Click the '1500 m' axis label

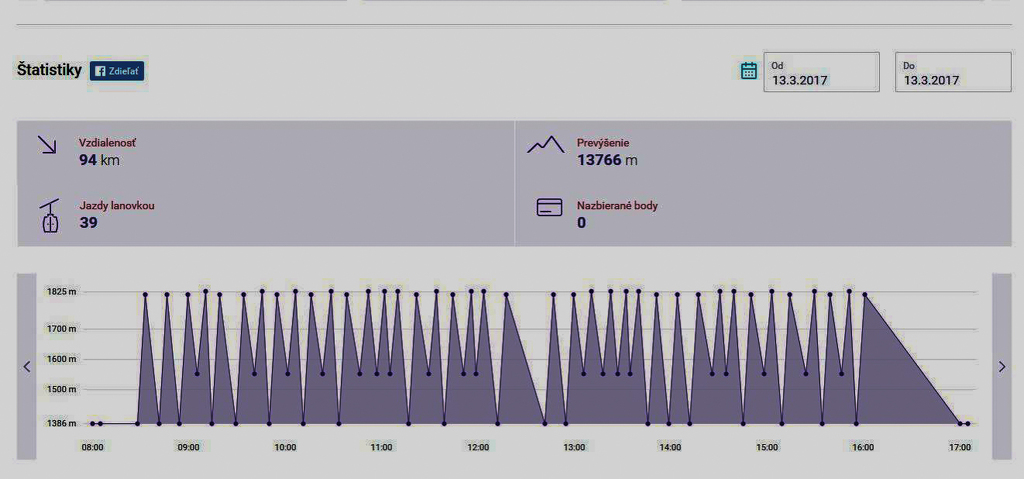(x=61, y=389)
